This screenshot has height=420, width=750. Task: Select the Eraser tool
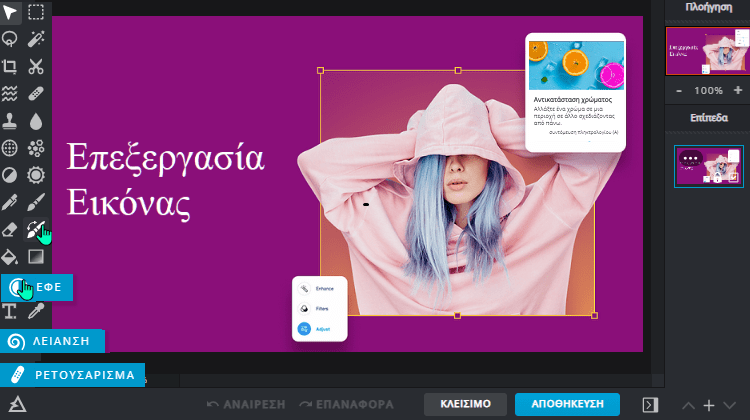click(x=11, y=230)
